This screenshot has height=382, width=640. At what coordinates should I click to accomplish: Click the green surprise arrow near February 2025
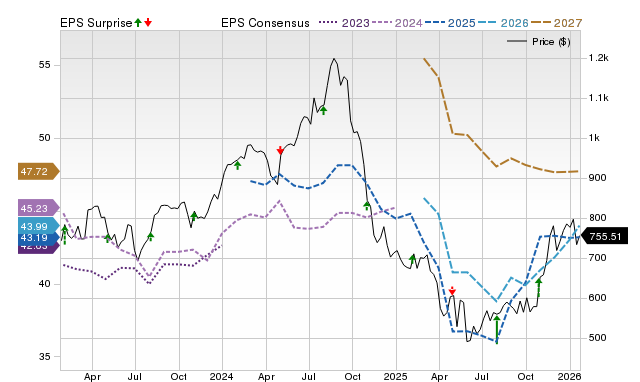coord(412,259)
